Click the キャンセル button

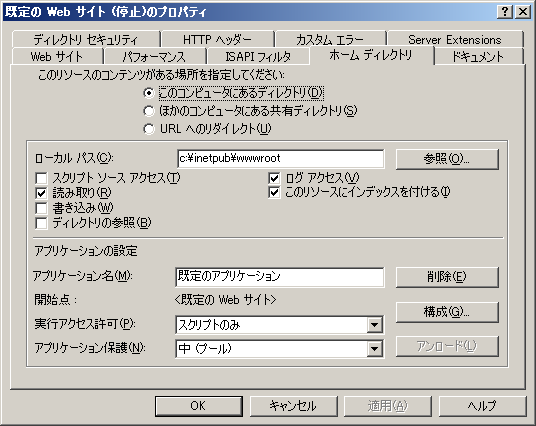(293, 406)
